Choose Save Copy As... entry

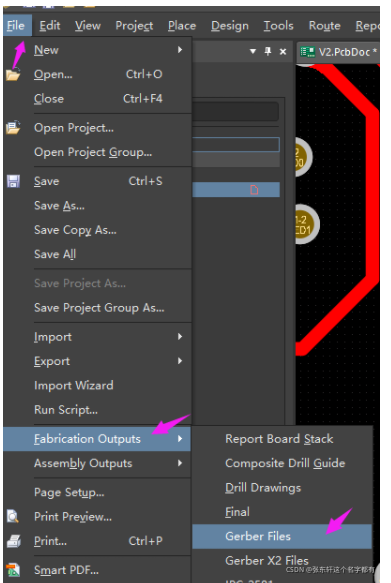[x=97, y=230]
